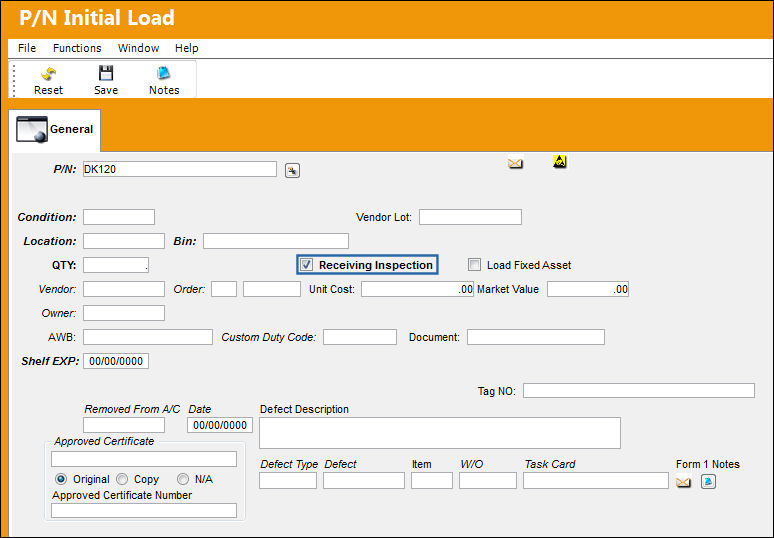The width and height of the screenshot is (774, 538).
Task: Click the Task Card input field
Action: (x=596, y=481)
